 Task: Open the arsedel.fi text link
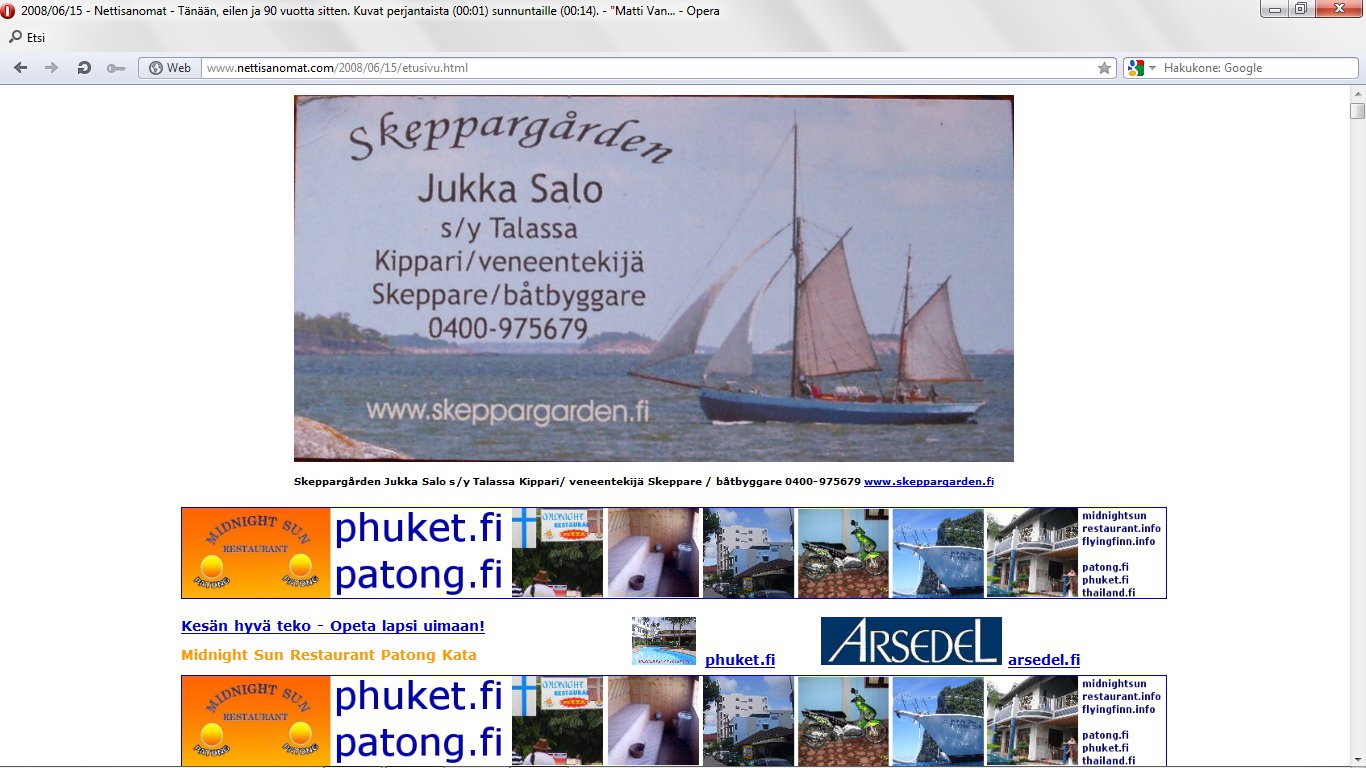coord(1043,660)
